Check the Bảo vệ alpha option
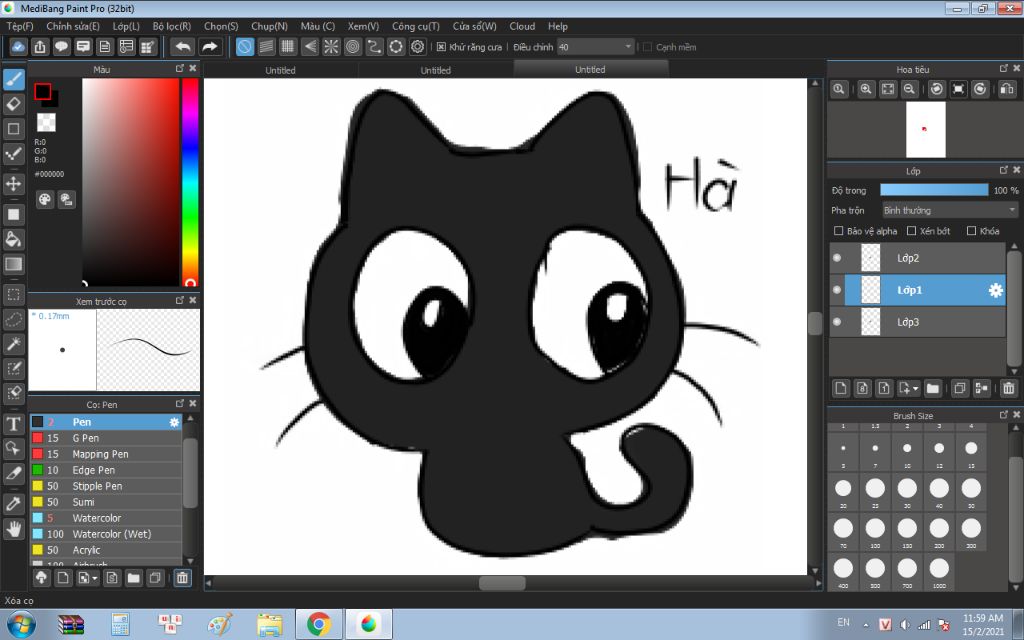The height and width of the screenshot is (640, 1024). (839, 231)
